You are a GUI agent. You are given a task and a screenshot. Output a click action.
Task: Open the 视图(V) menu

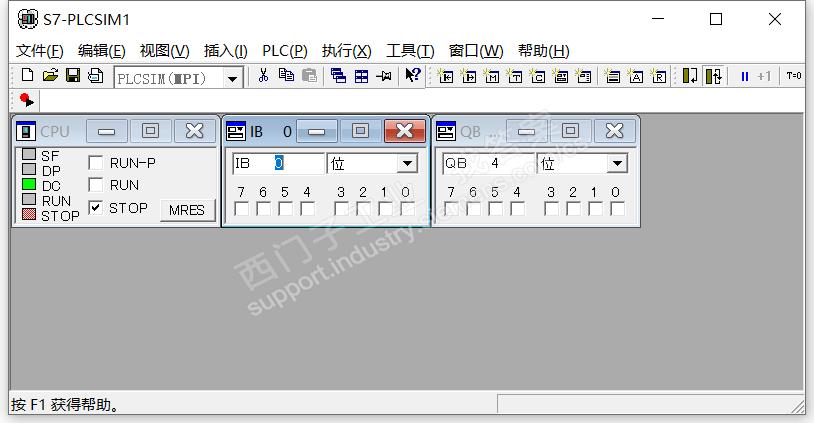(165, 51)
